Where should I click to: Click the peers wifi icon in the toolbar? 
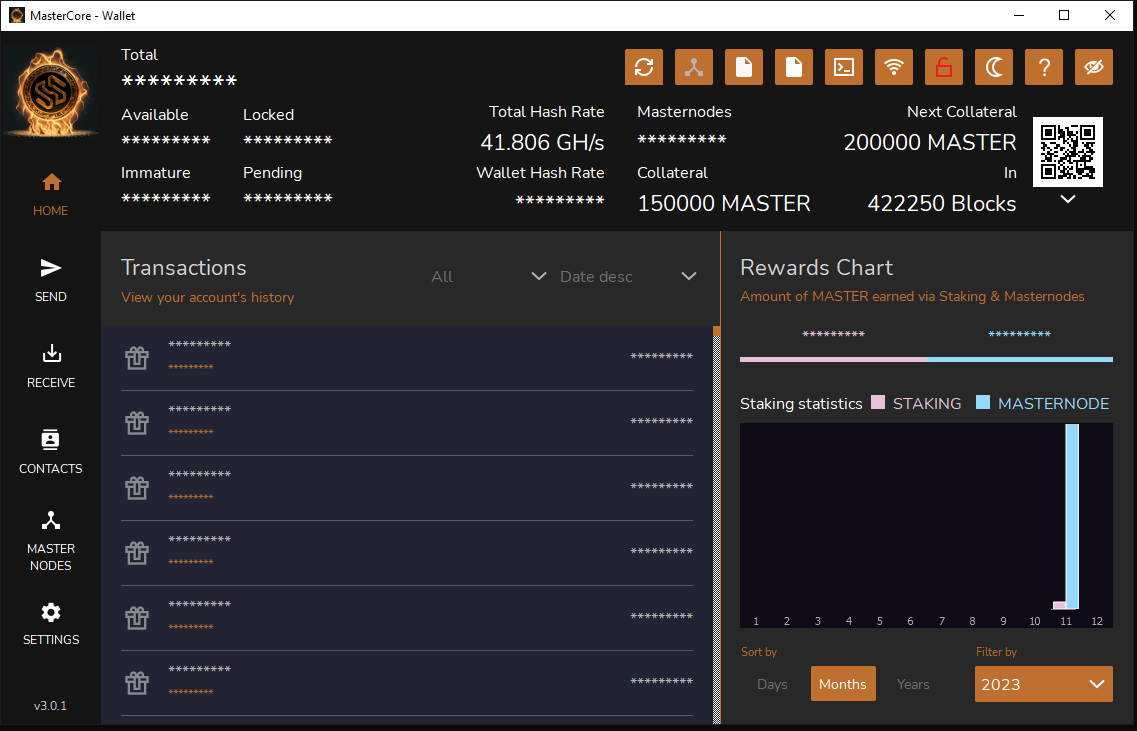[x=893, y=67]
